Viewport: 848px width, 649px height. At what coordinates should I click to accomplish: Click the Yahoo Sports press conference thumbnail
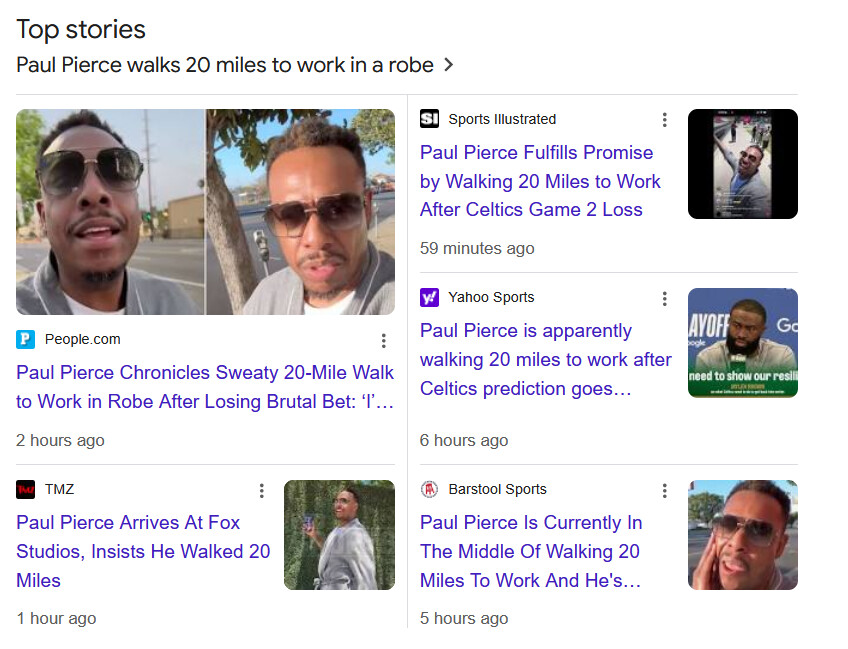742,343
